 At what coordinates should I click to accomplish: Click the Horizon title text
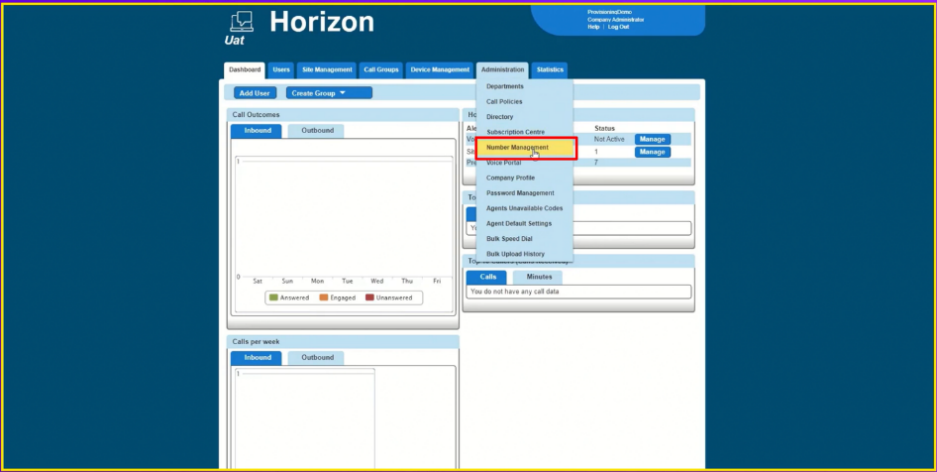322,22
